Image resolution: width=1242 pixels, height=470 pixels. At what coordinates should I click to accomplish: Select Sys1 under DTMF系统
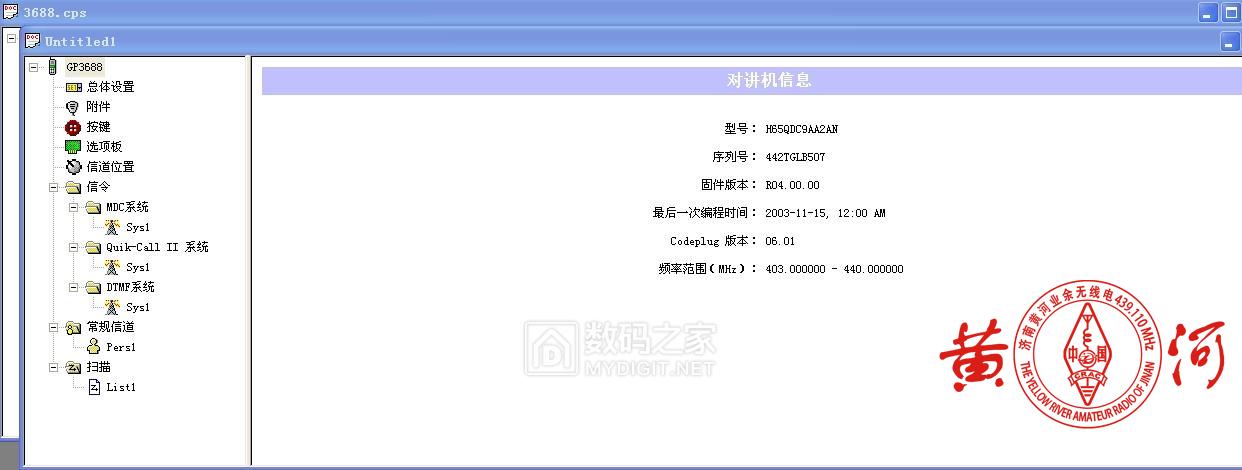138,307
